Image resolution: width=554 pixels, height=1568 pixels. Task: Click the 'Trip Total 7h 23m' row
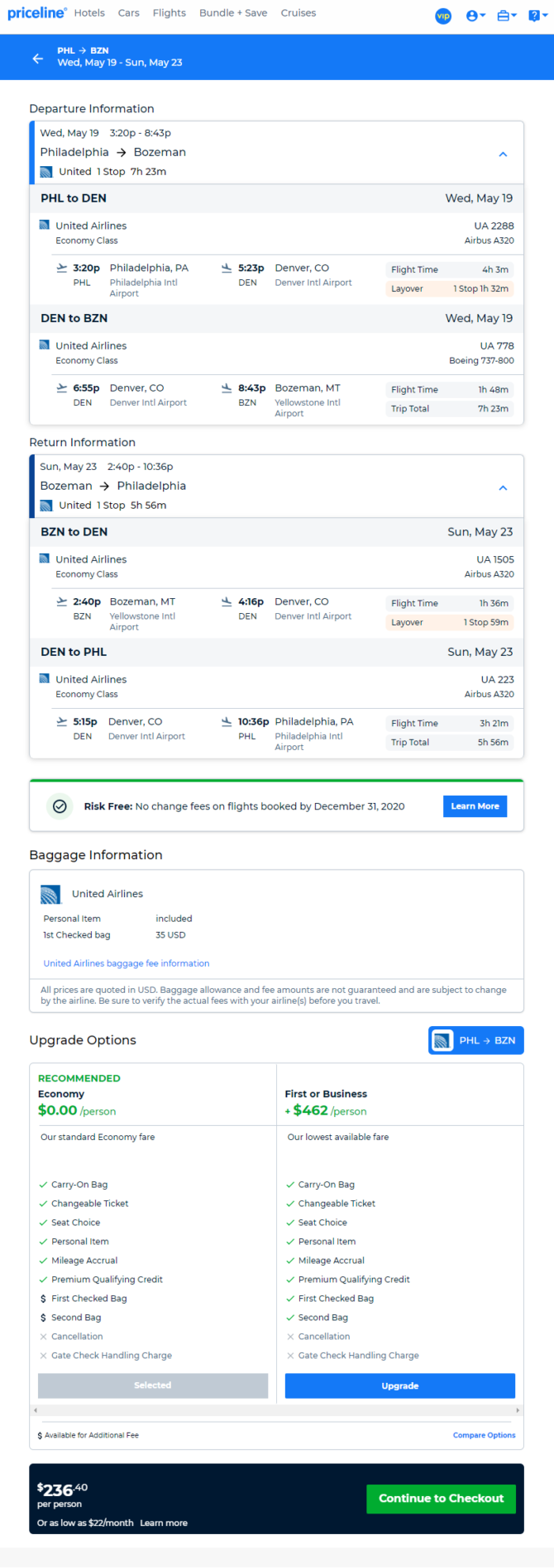pos(450,408)
